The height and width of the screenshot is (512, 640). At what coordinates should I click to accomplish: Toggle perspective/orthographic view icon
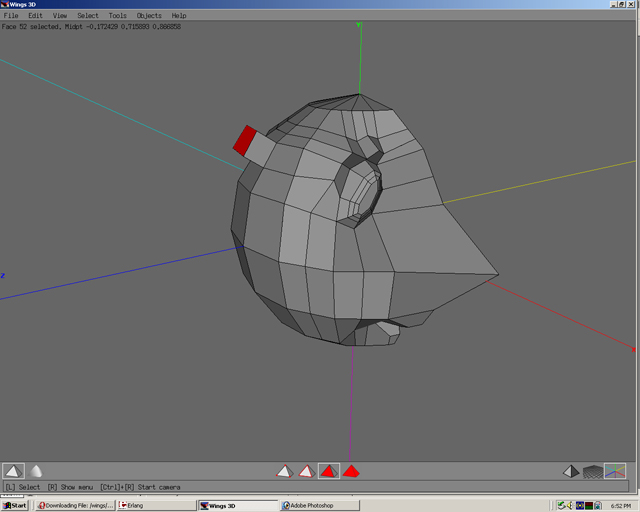point(571,472)
